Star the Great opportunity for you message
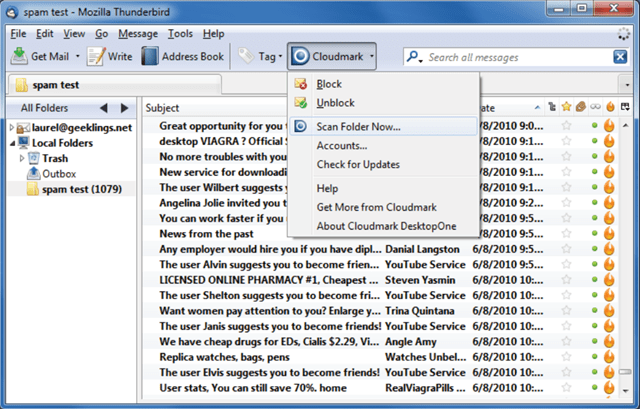640x409 pixels. (566, 126)
